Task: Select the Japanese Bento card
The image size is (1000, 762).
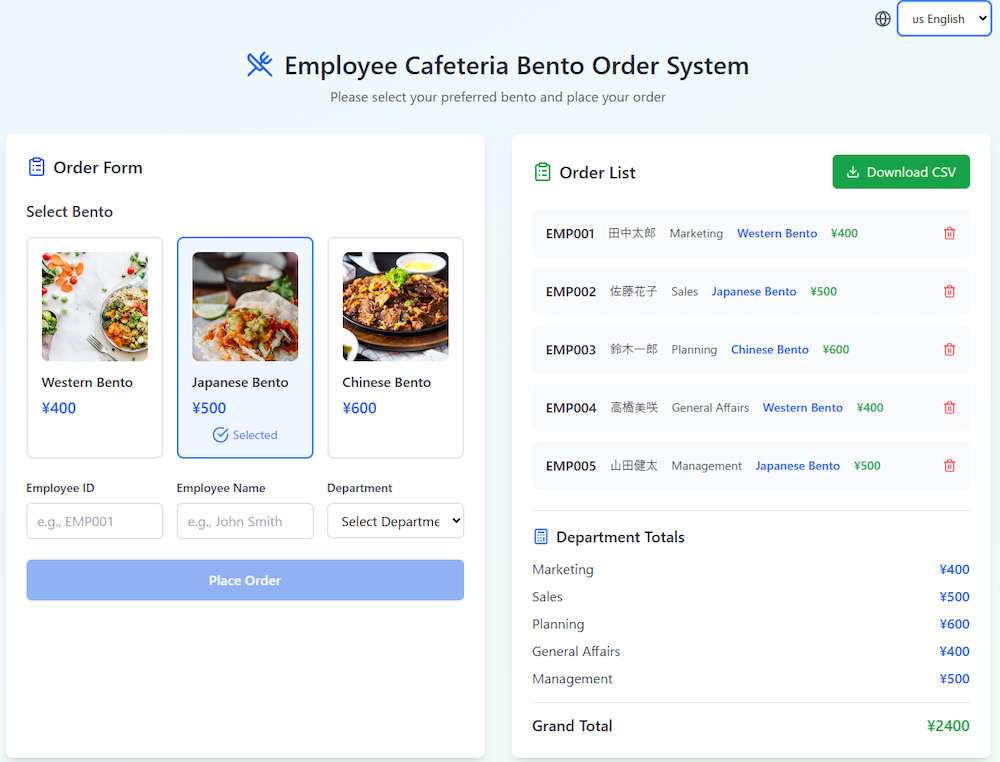Action: (245, 347)
